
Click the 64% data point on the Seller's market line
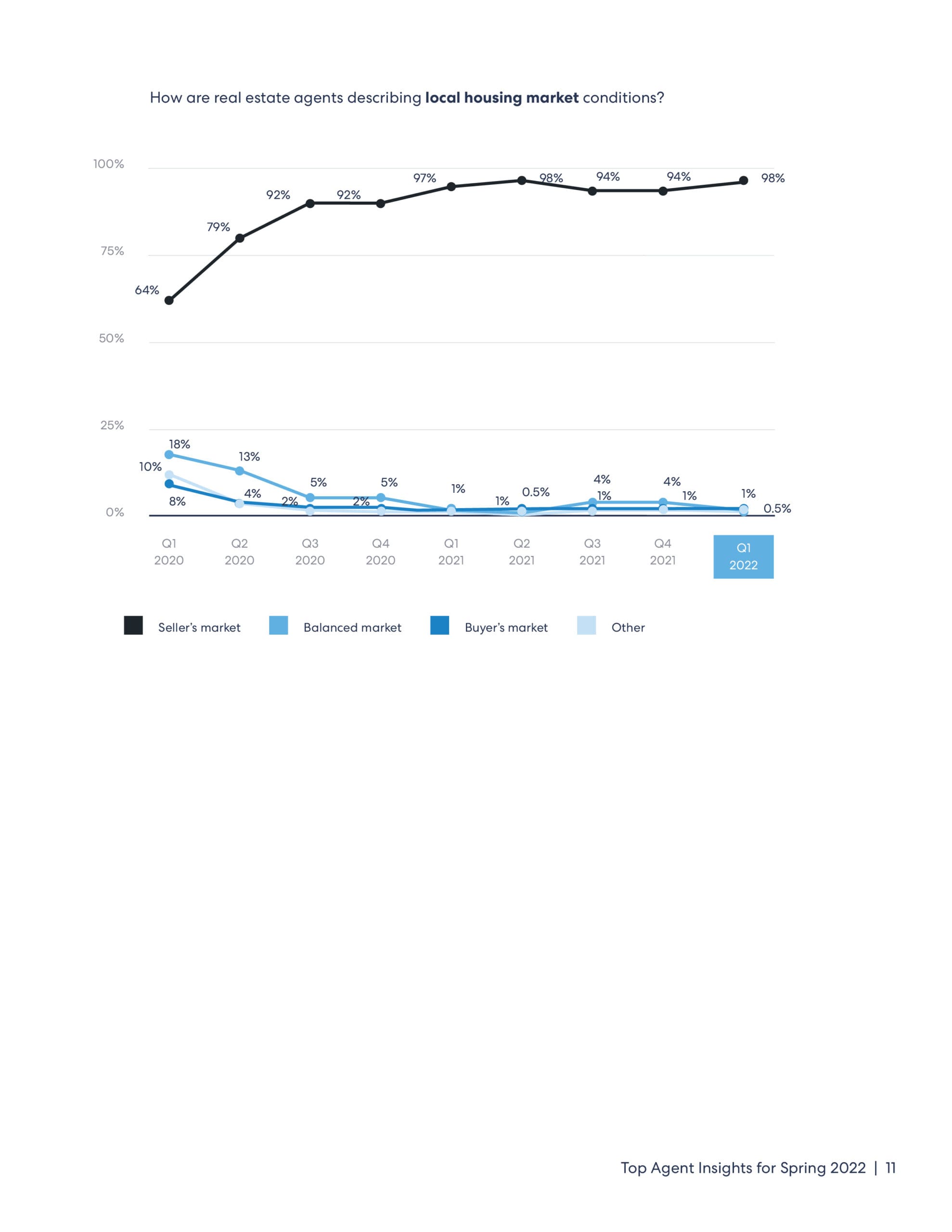(x=169, y=300)
